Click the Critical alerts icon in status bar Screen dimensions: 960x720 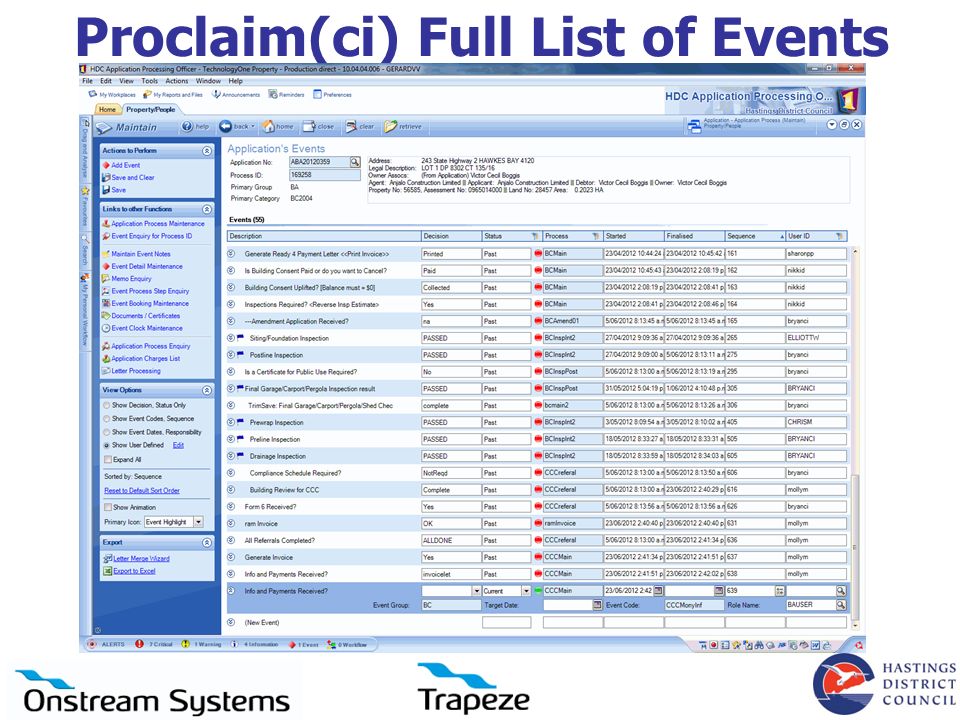click(x=140, y=644)
